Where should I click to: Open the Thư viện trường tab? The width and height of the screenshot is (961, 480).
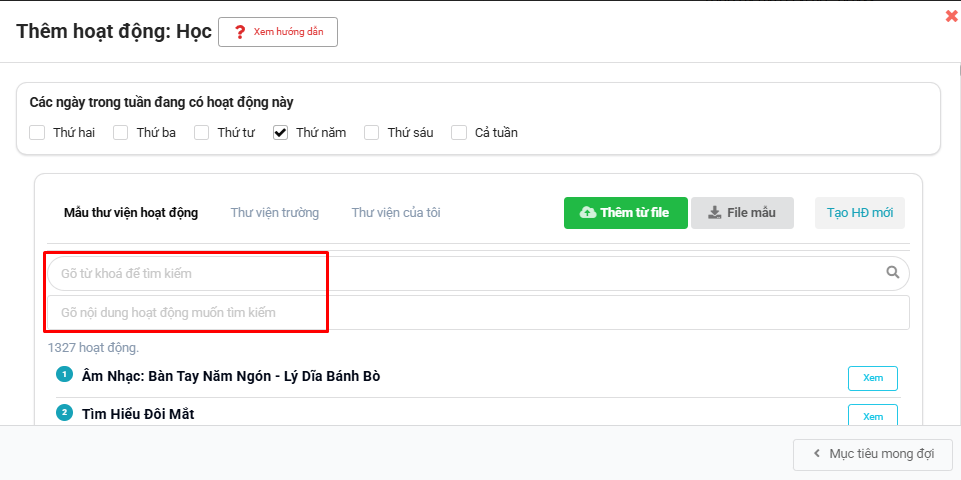click(275, 213)
